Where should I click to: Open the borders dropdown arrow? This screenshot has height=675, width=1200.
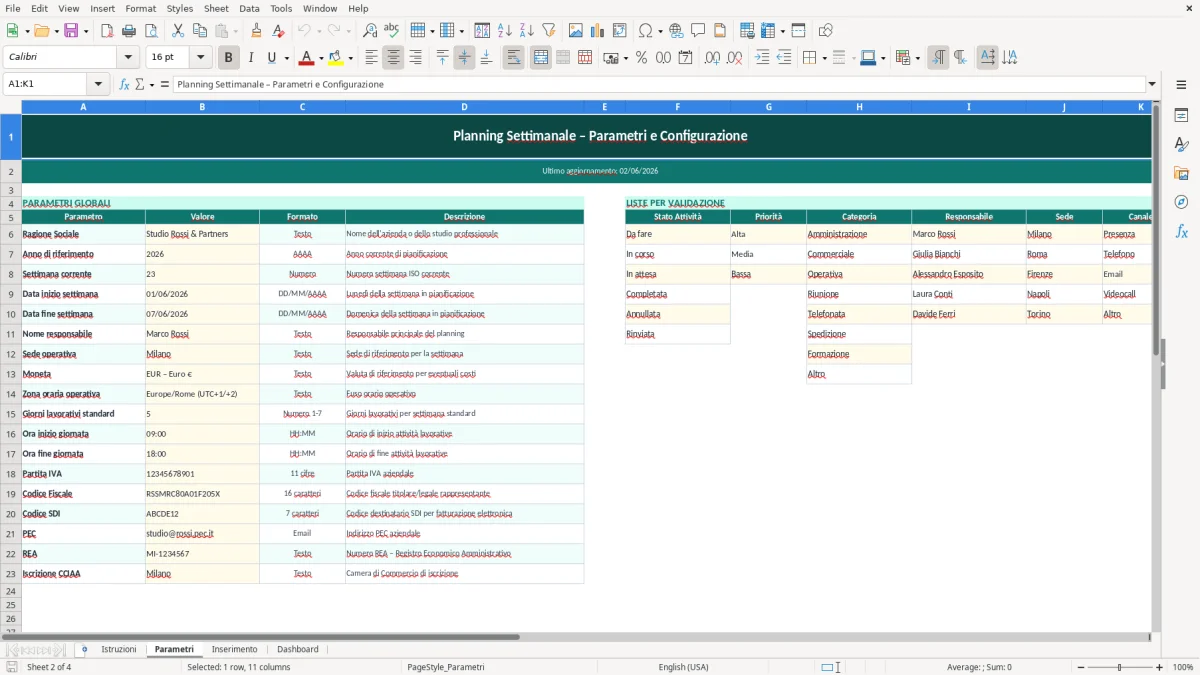click(824, 58)
